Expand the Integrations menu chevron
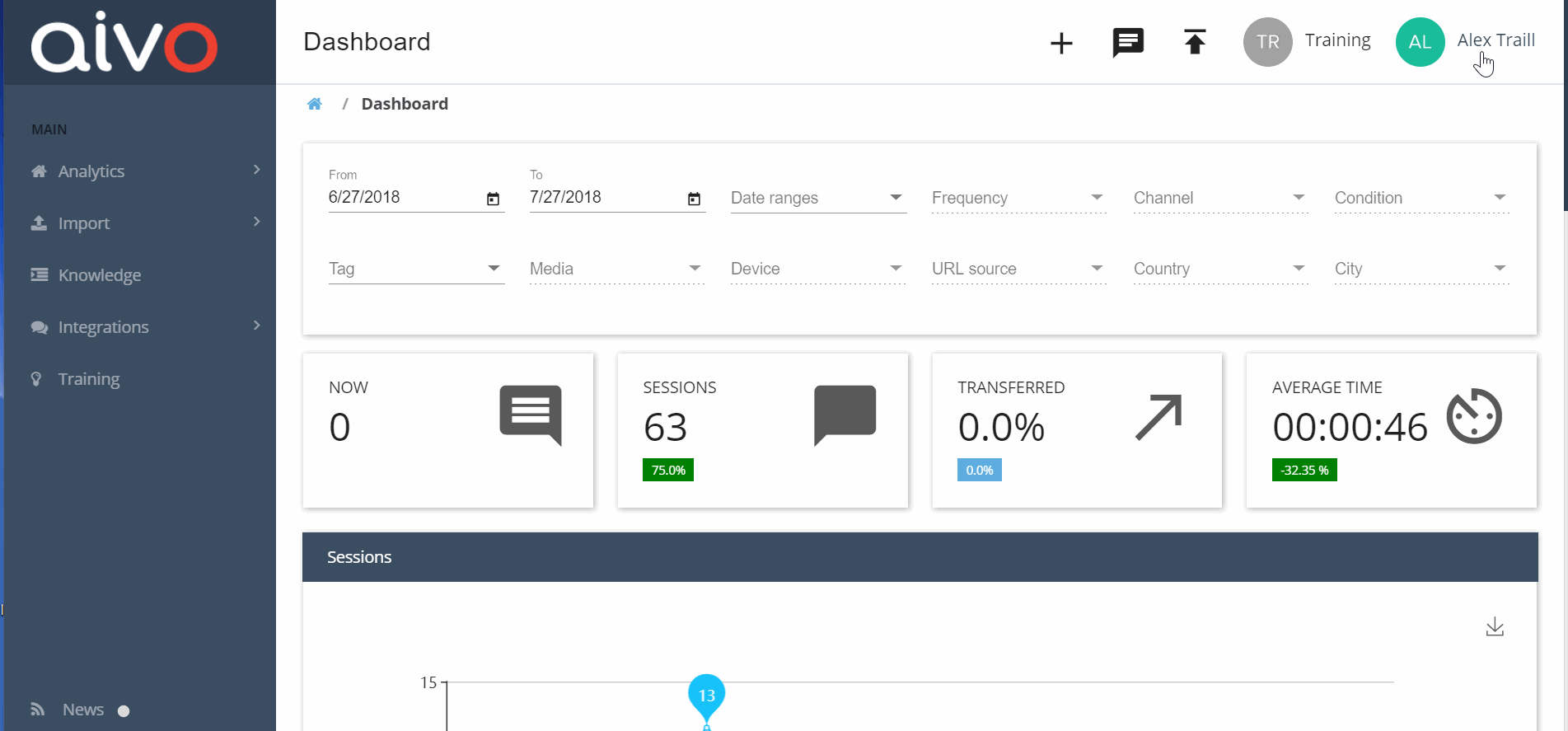This screenshot has height=731, width=1568. (257, 326)
